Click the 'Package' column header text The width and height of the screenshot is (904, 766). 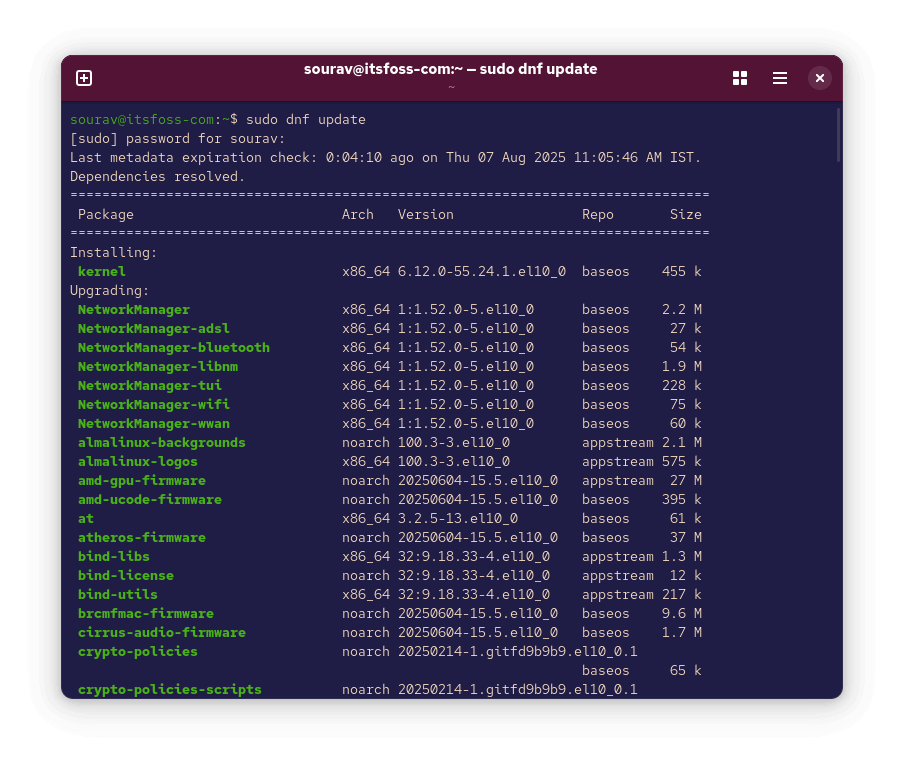[105, 214]
